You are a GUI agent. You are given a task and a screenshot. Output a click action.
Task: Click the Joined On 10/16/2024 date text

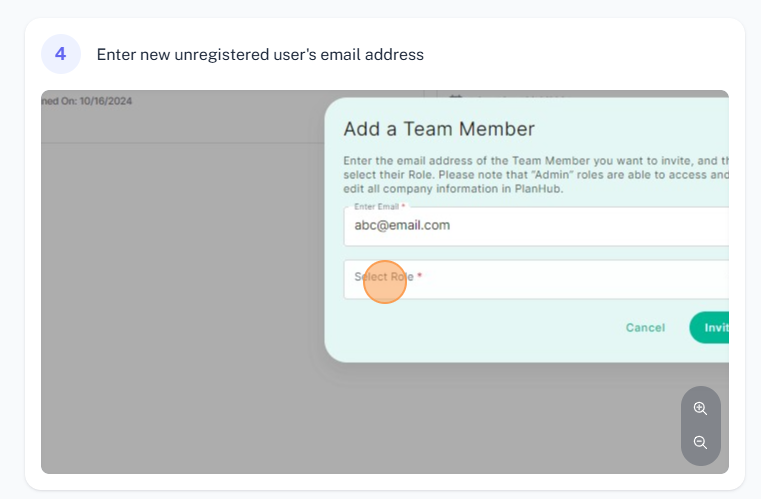(86, 101)
